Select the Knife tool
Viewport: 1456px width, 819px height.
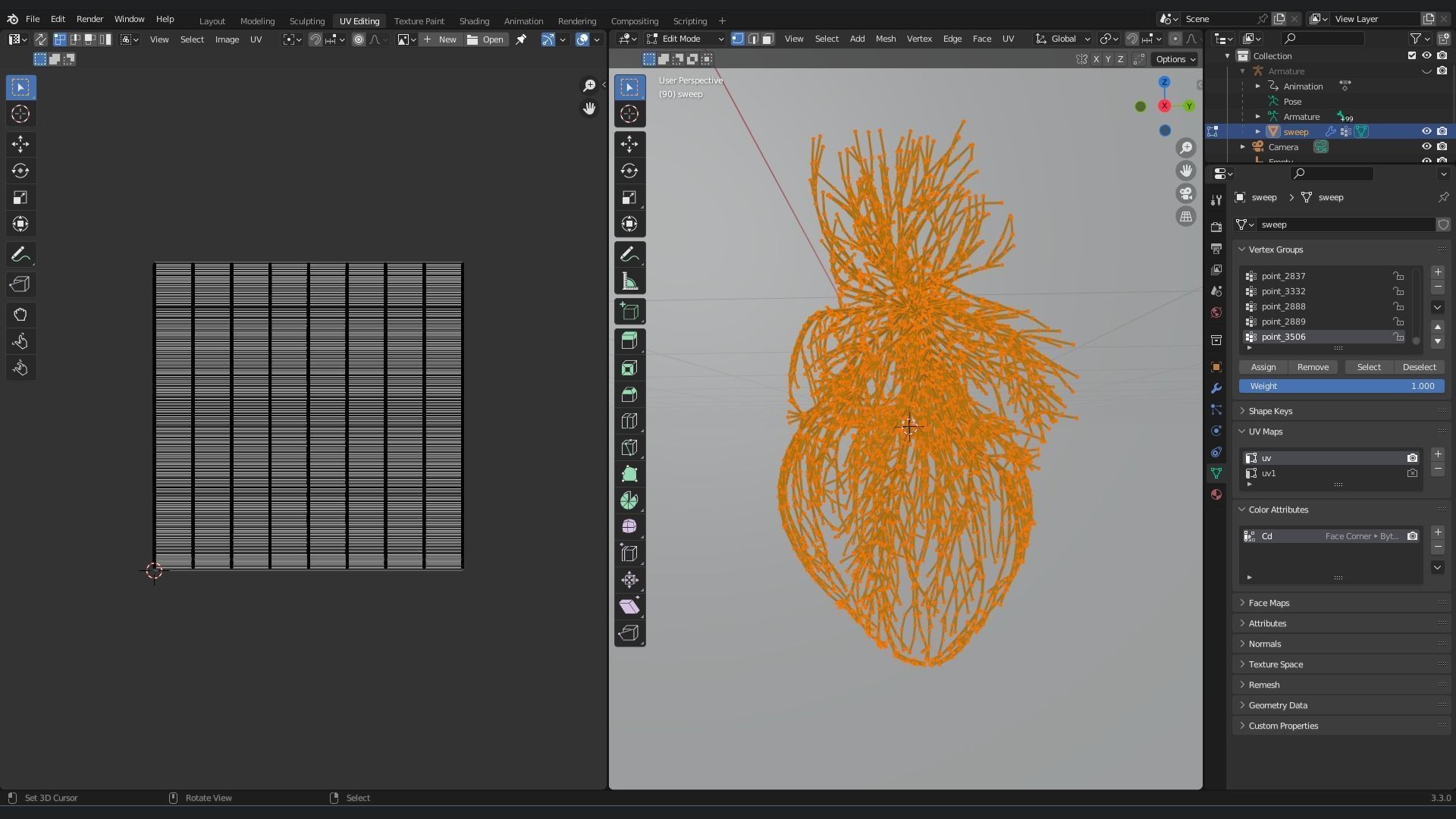click(x=629, y=447)
